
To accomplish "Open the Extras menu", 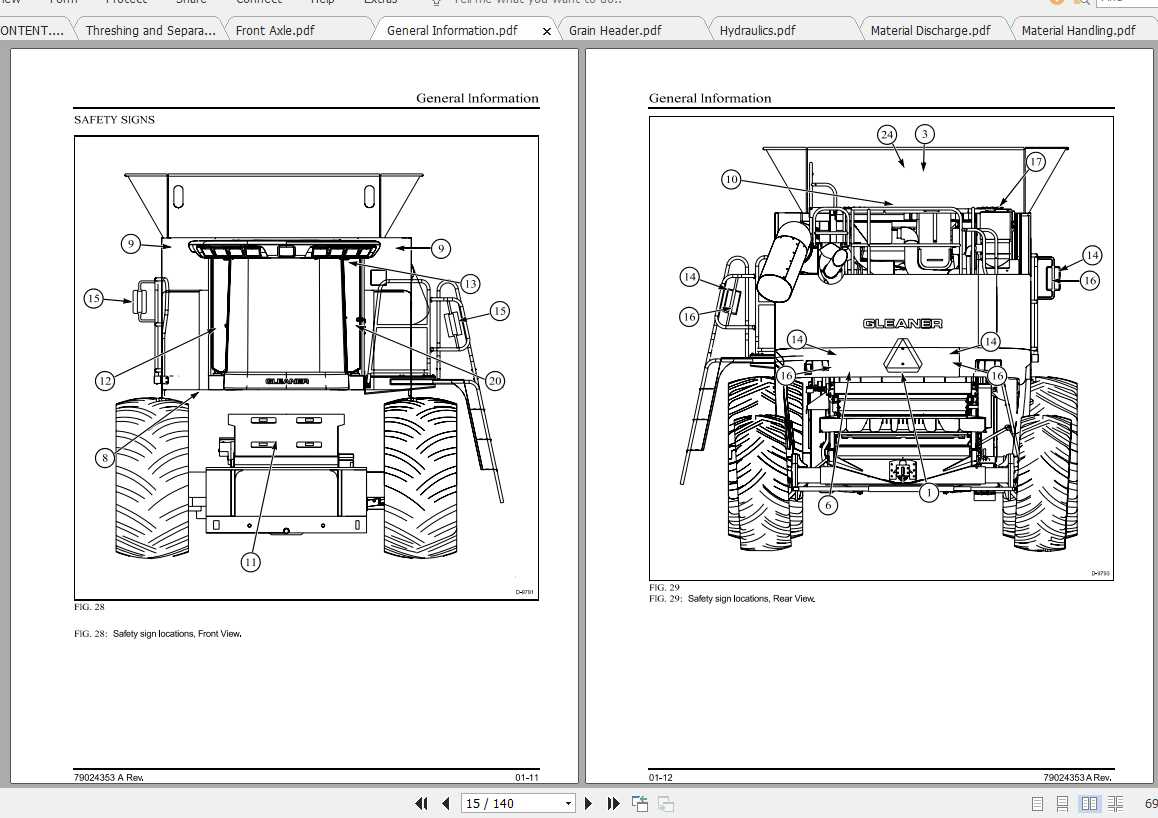I will (x=381, y=2).
